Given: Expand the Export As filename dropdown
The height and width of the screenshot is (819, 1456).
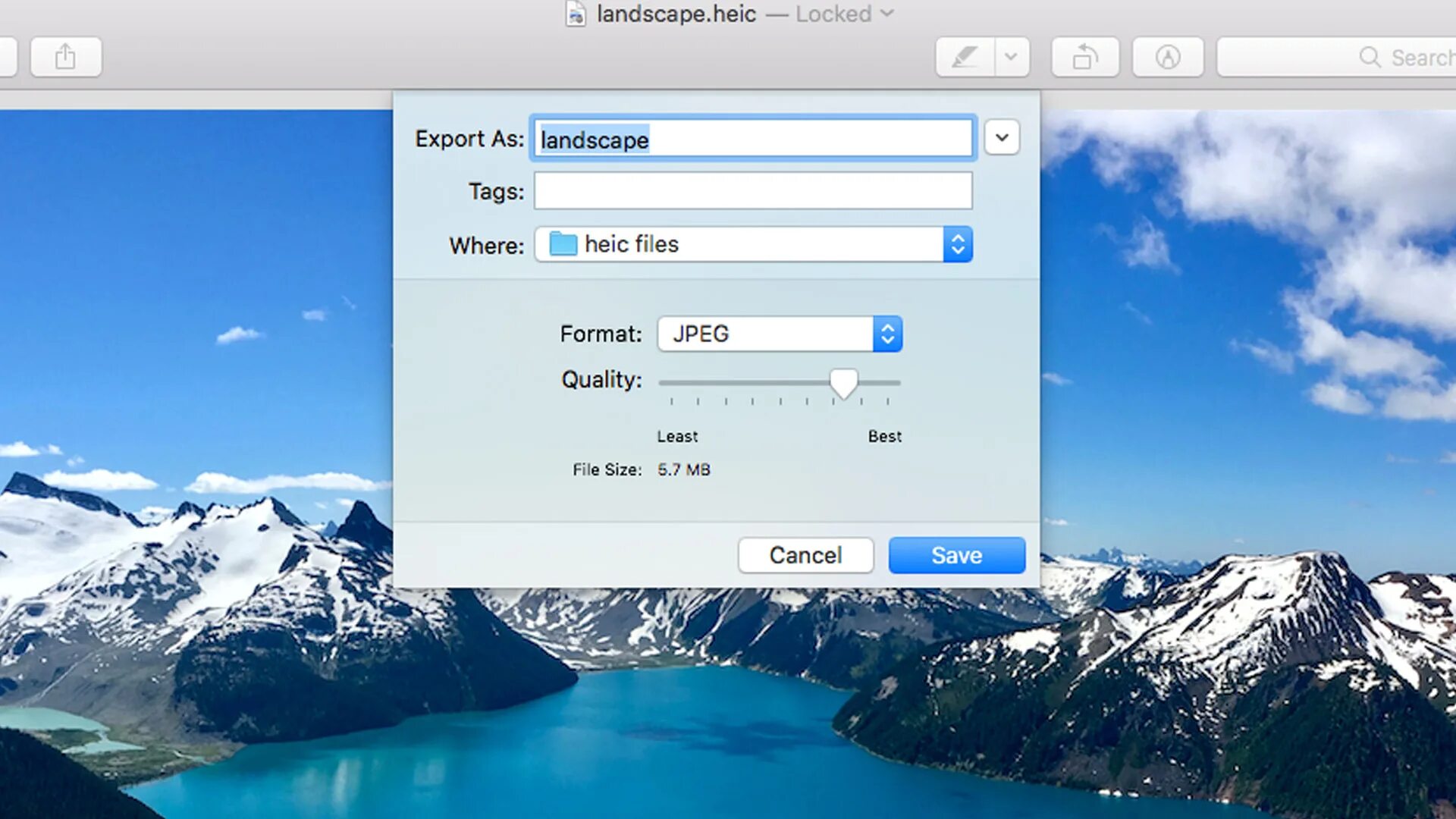Looking at the screenshot, I should pyautogui.click(x=1001, y=138).
